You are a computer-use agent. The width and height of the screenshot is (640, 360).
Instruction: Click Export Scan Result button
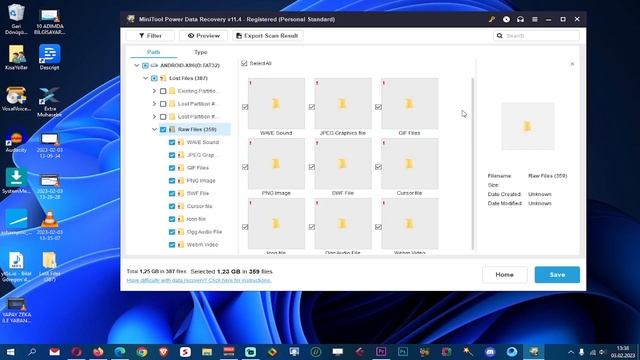[267, 36]
